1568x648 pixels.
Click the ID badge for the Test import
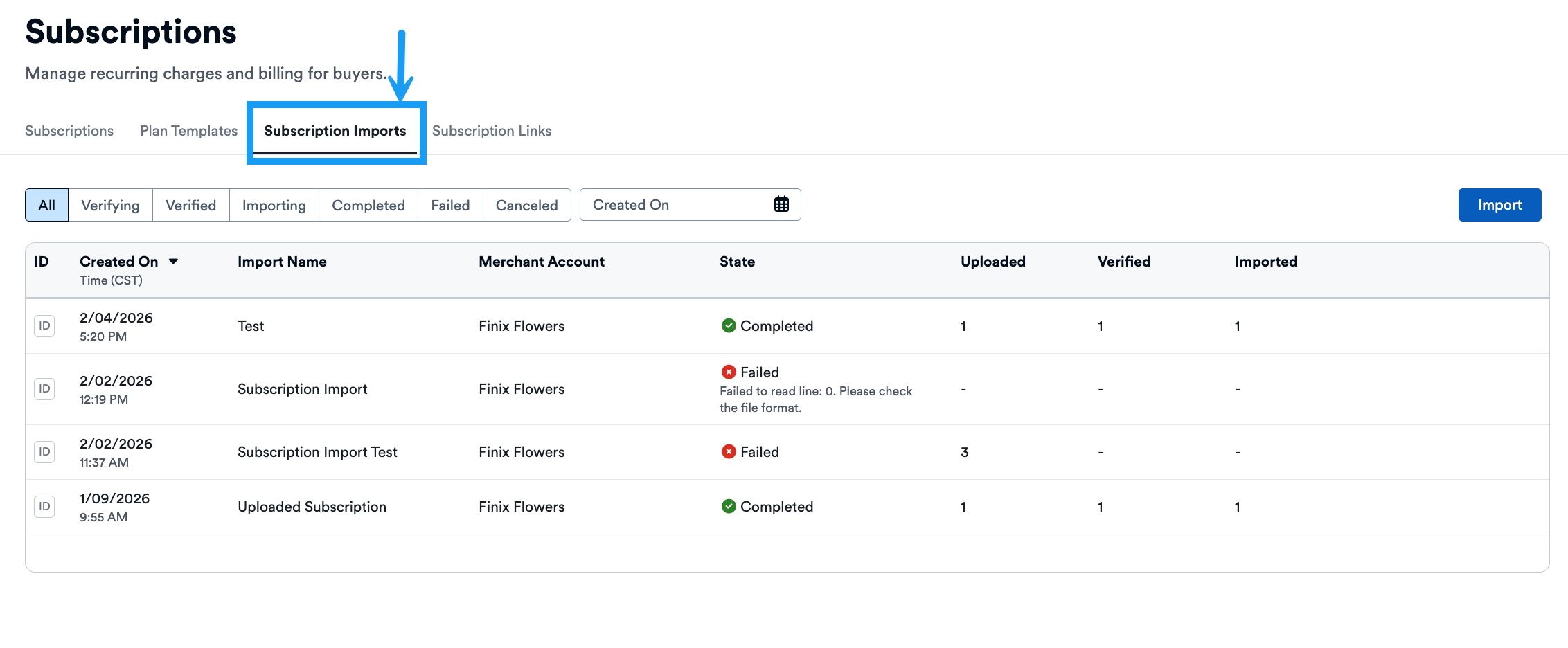point(44,325)
